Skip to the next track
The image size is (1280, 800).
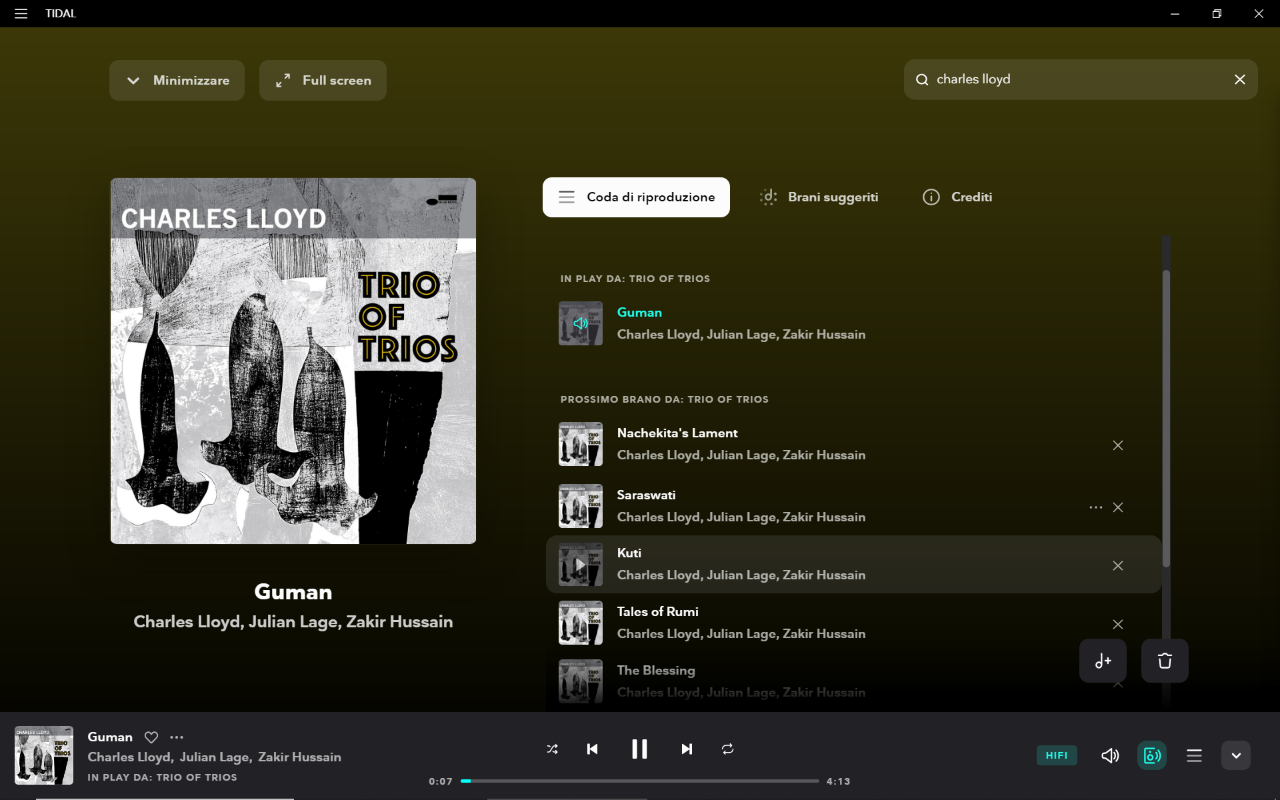pyautogui.click(x=686, y=749)
